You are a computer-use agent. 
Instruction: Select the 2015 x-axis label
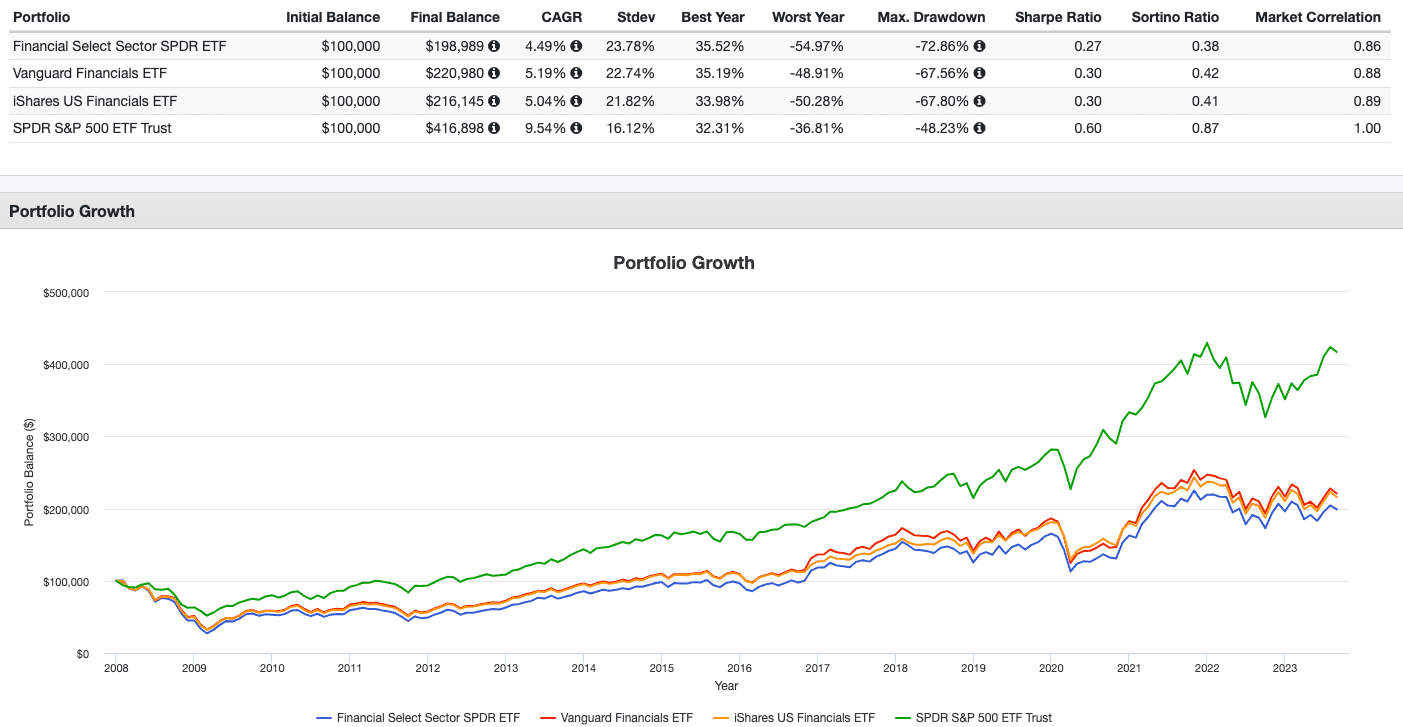tap(661, 668)
